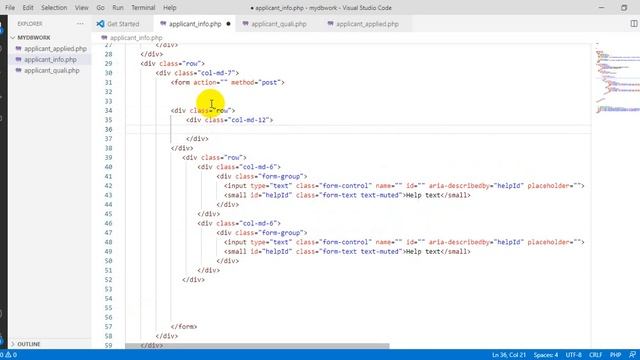
Task: Open the Terminal menu
Action: pyautogui.click(x=143, y=8)
